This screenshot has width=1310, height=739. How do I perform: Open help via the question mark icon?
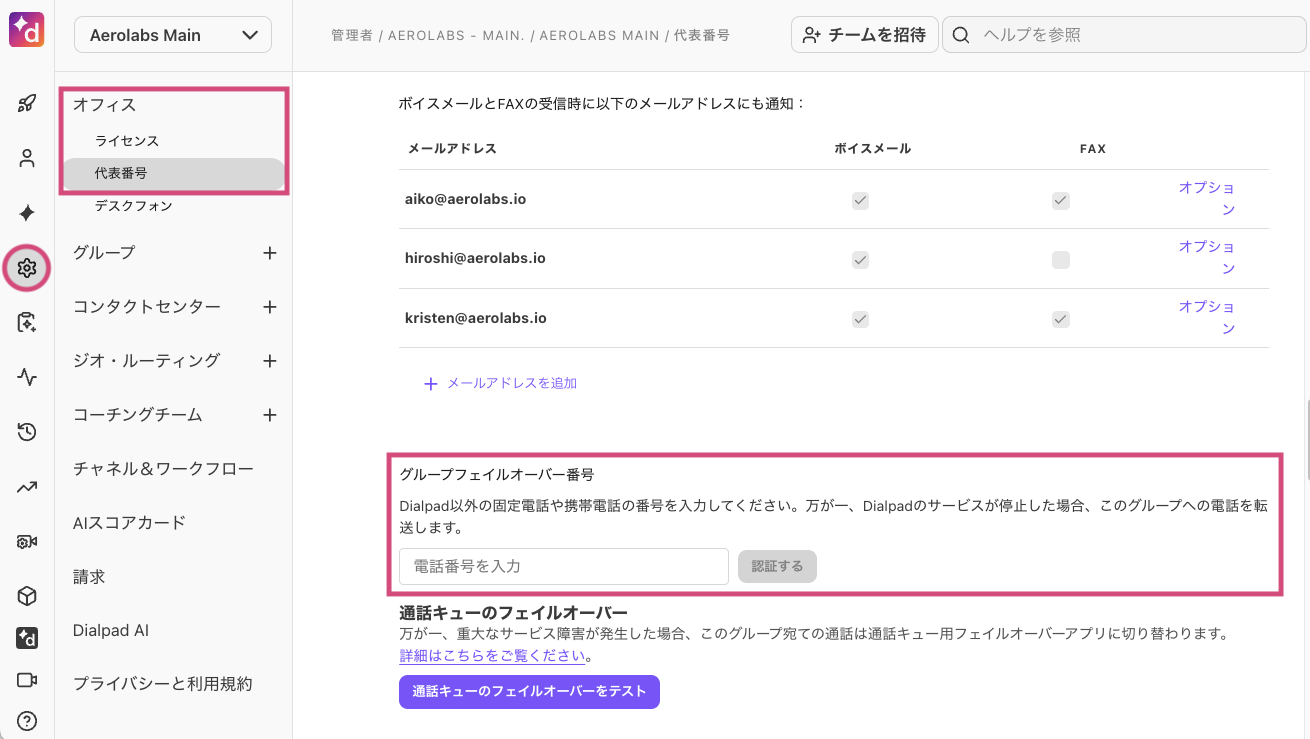pyautogui.click(x=26, y=721)
